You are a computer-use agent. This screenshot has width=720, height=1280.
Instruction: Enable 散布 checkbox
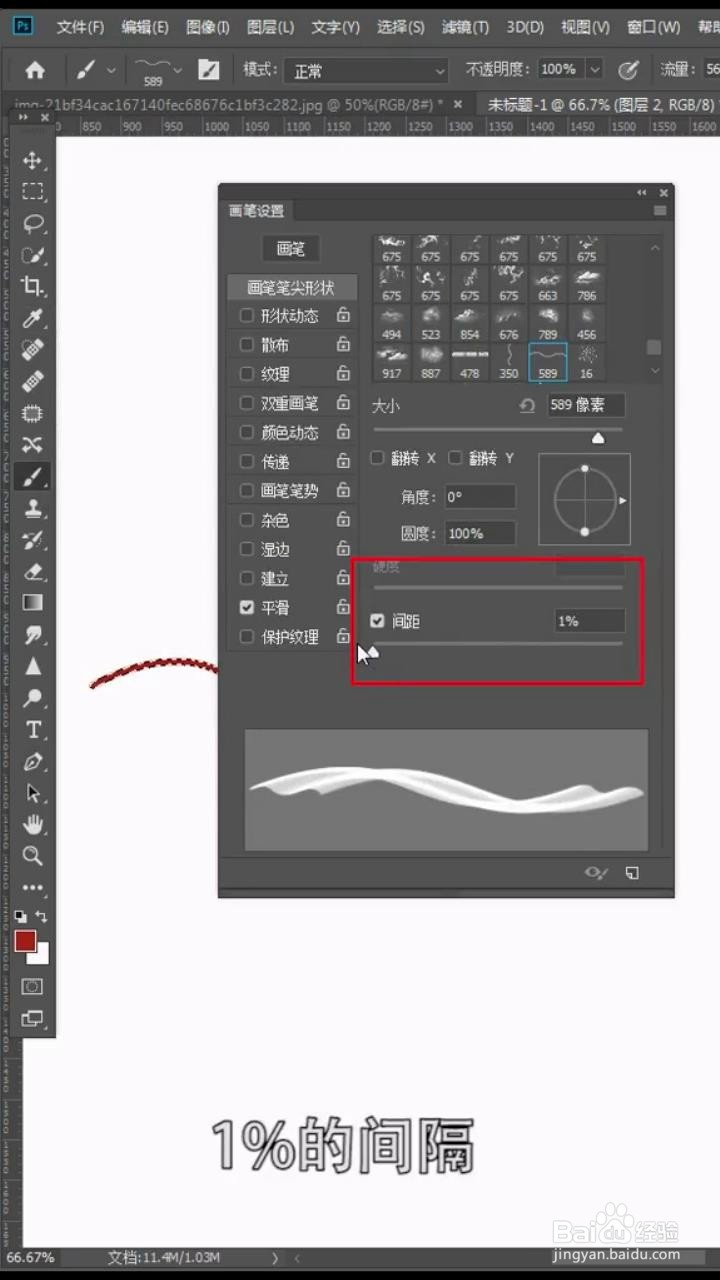(246, 344)
